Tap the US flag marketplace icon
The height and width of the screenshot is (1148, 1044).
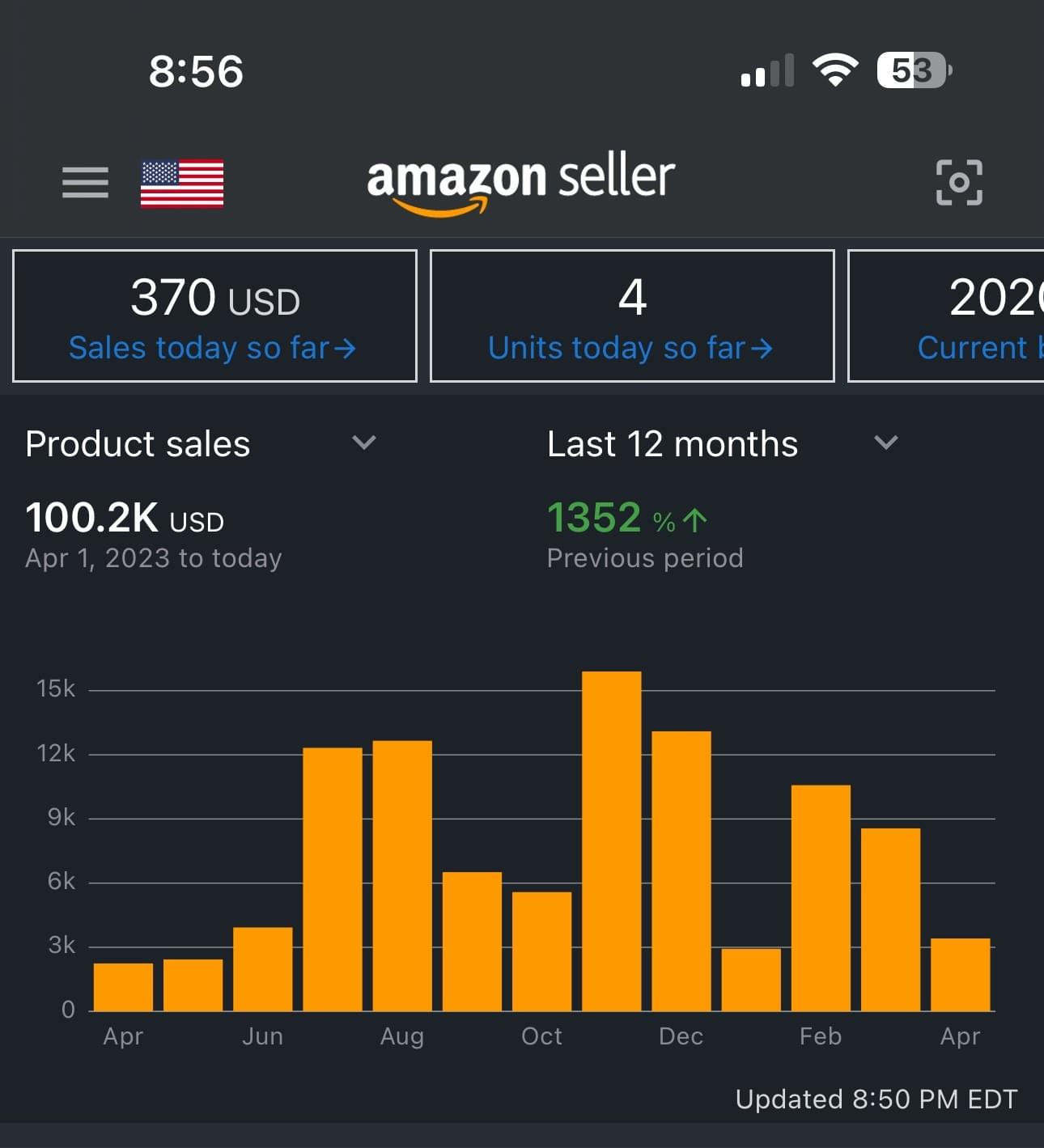tap(182, 184)
